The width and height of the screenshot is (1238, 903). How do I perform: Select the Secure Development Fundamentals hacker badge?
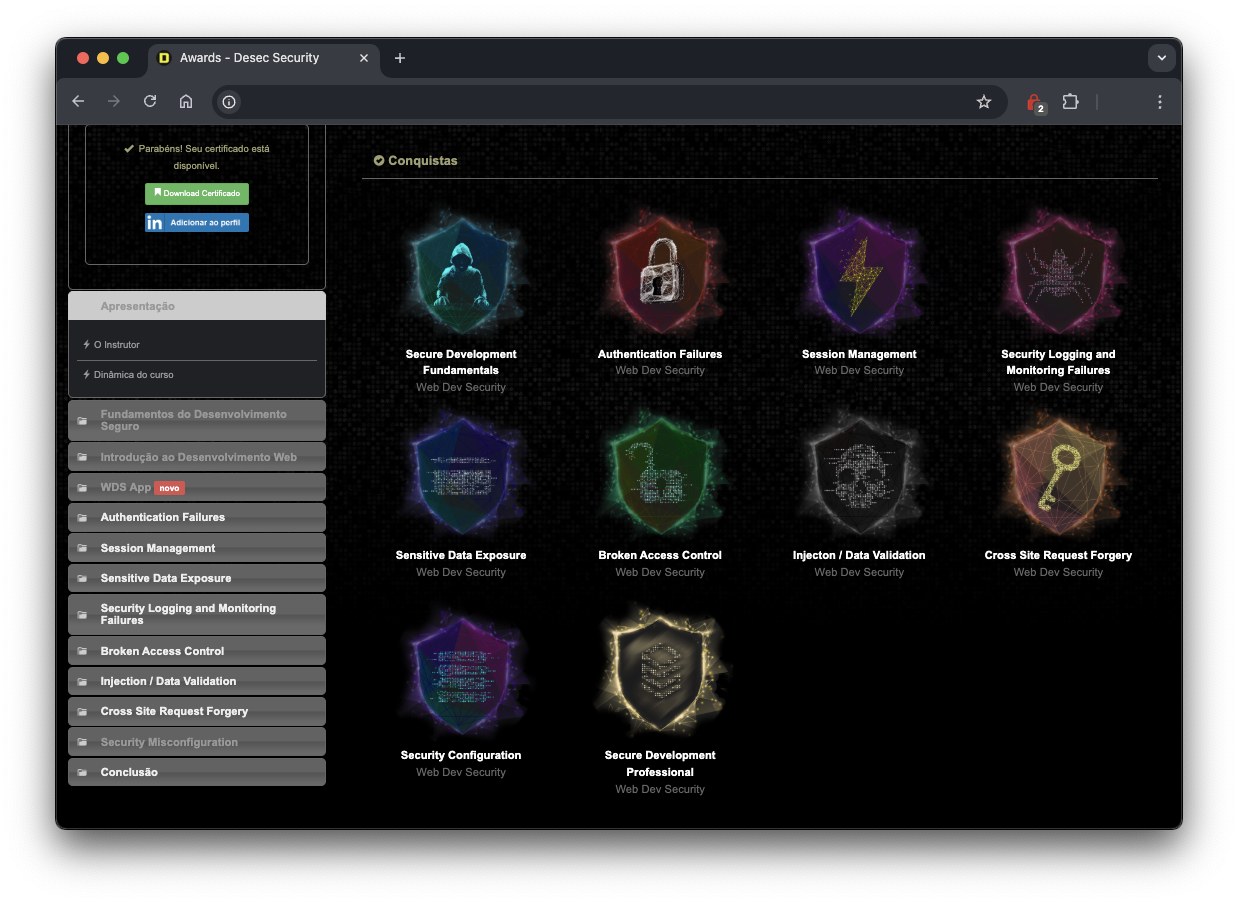461,273
